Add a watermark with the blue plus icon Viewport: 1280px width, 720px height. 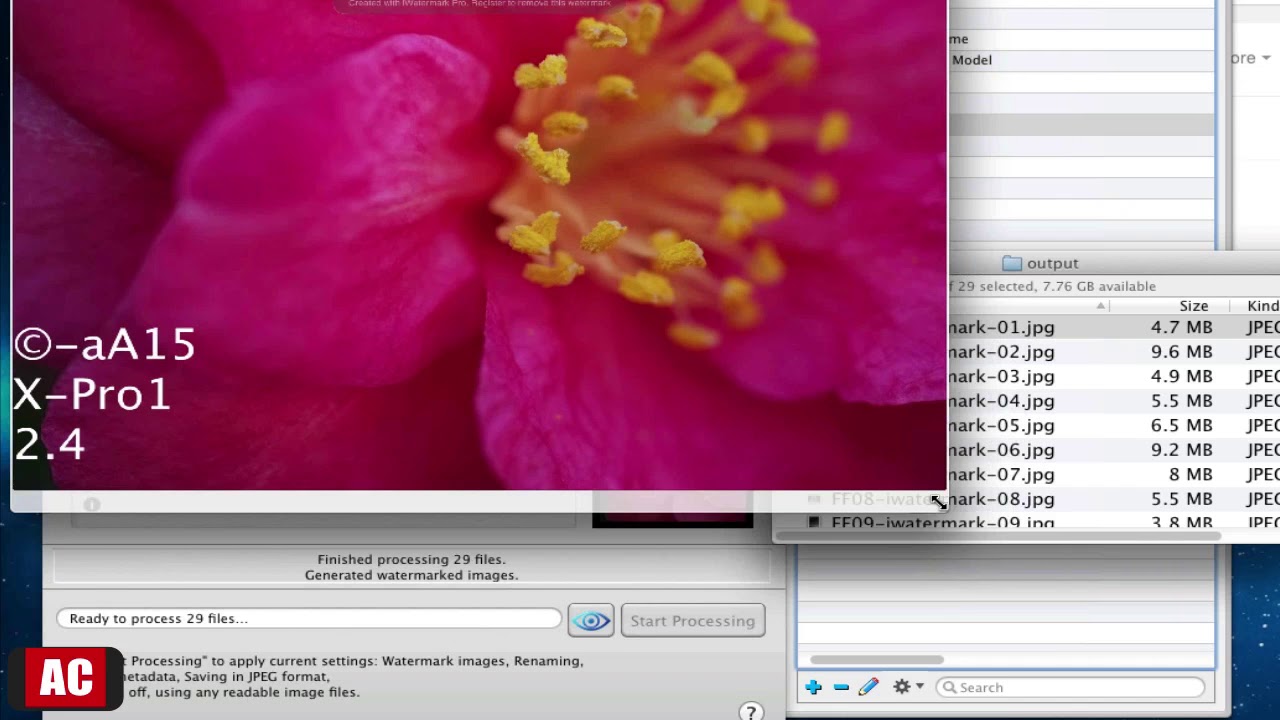pyautogui.click(x=813, y=687)
